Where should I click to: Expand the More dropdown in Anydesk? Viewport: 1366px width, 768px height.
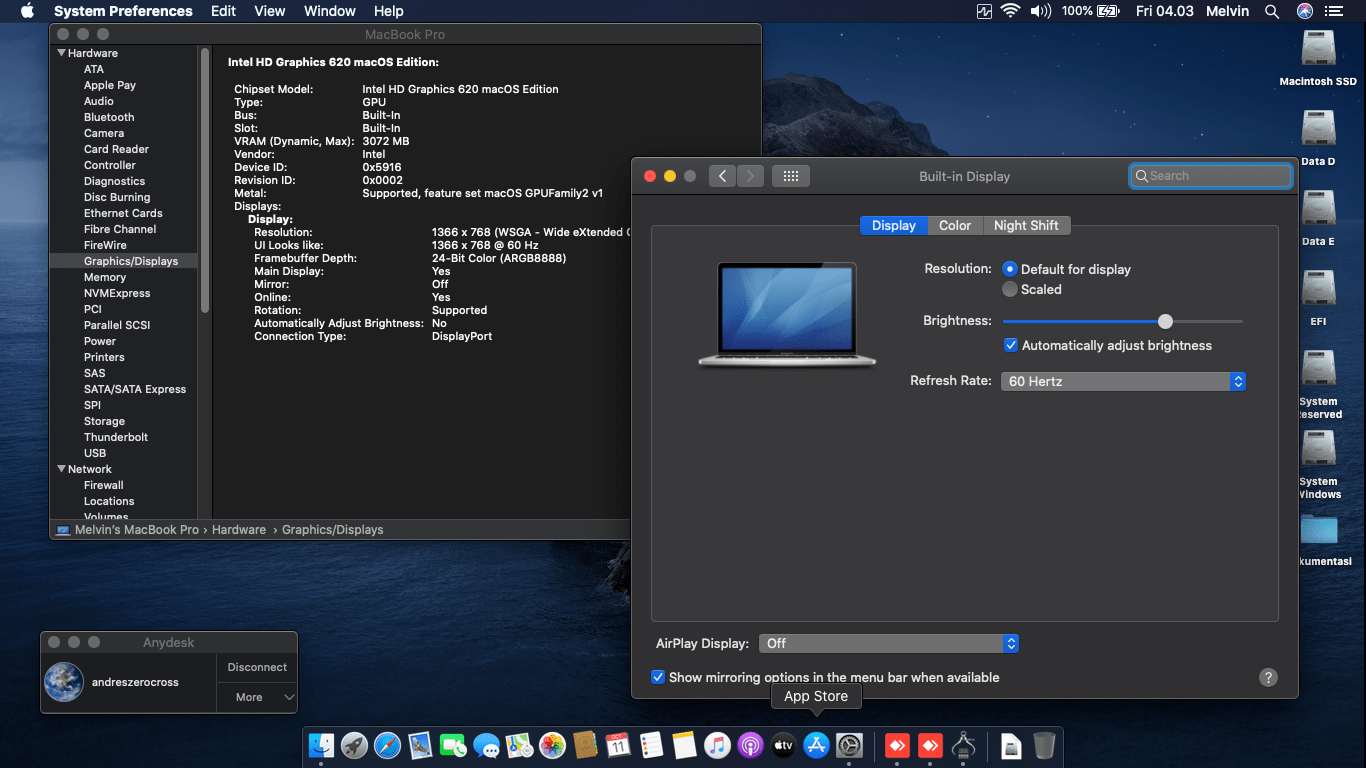coord(257,697)
